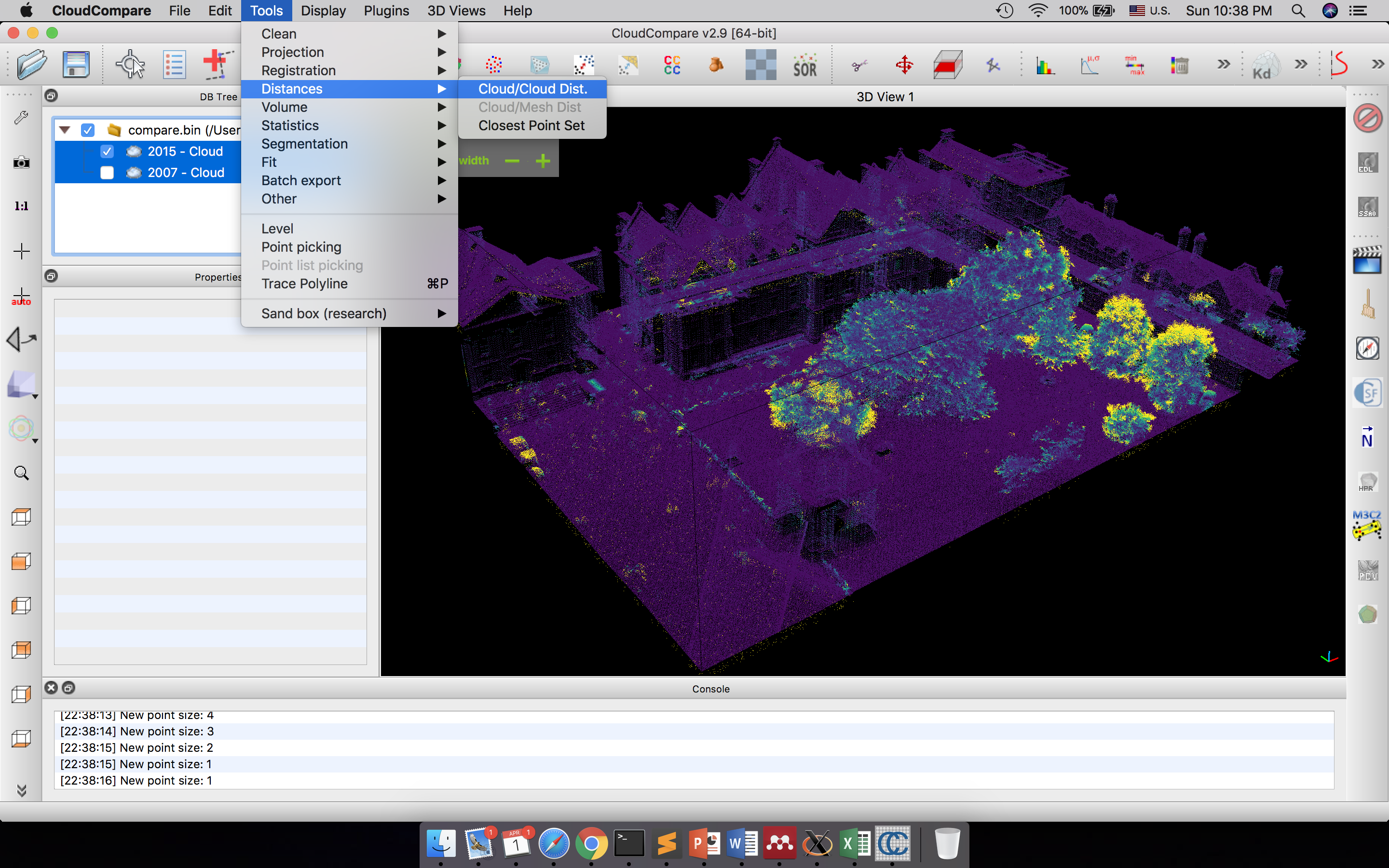Uncheck the 2015 - Cloud visibility checkbox
This screenshot has height=868, width=1389.
pyautogui.click(x=107, y=151)
